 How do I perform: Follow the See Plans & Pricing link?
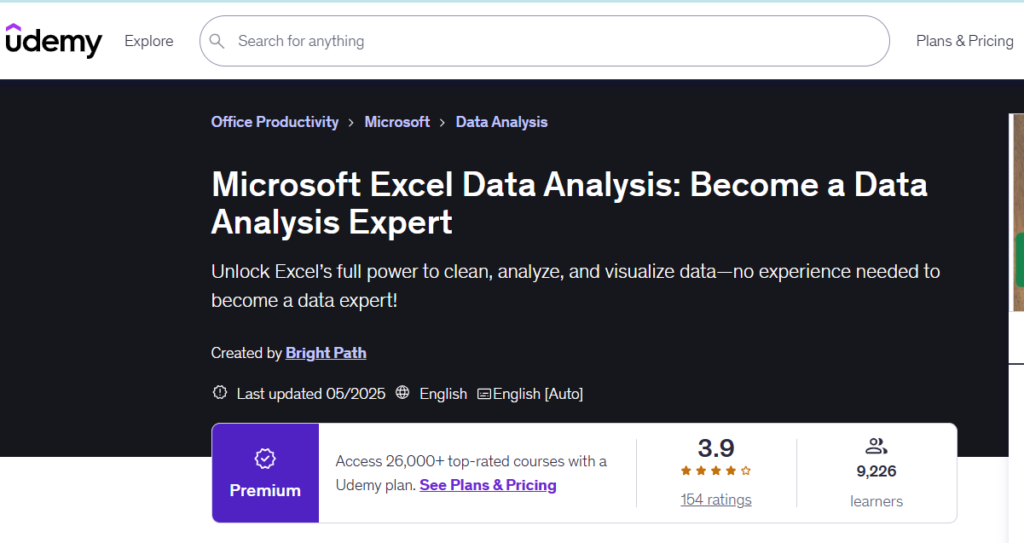tap(488, 485)
